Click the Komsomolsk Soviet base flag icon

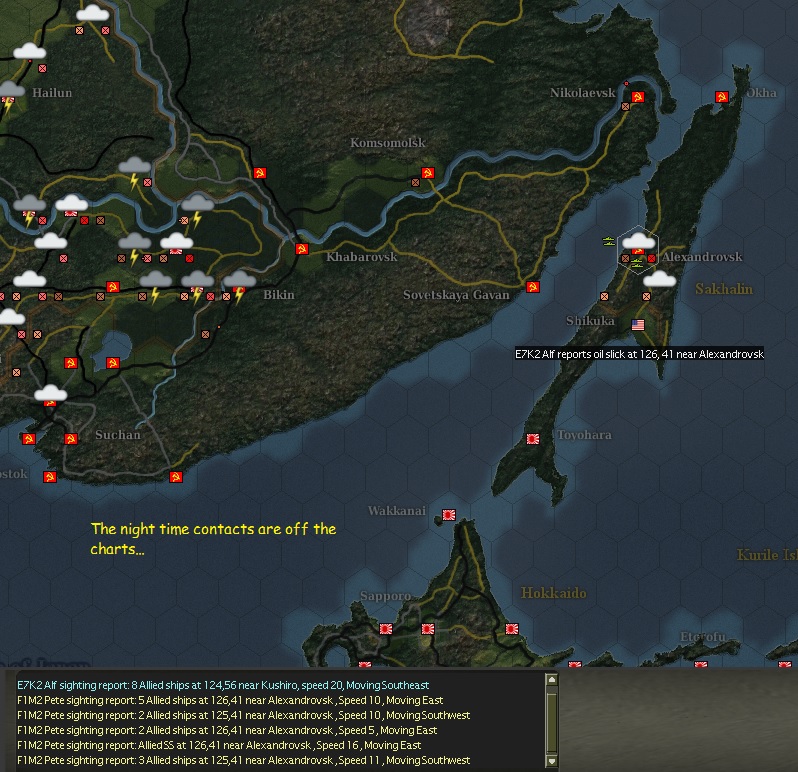pyautogui.click(x=428, y=173)
